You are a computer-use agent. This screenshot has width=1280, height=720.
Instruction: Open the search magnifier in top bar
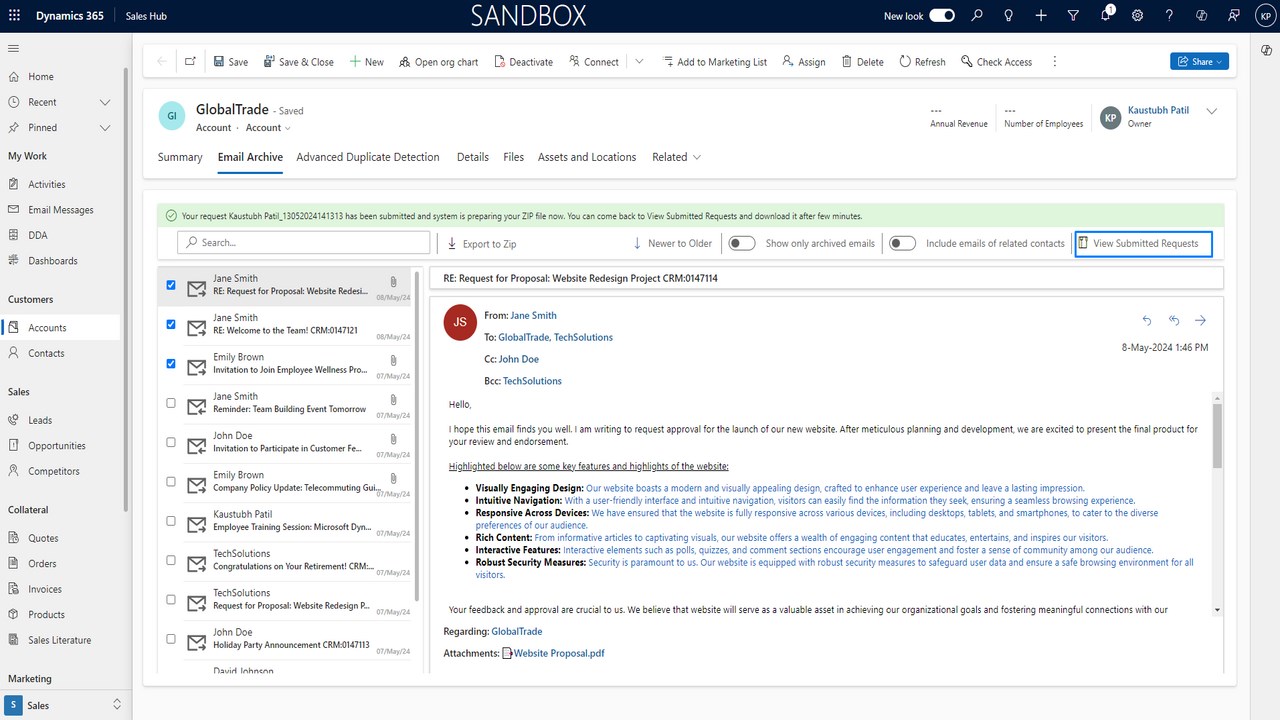click(x=977, y=16)
